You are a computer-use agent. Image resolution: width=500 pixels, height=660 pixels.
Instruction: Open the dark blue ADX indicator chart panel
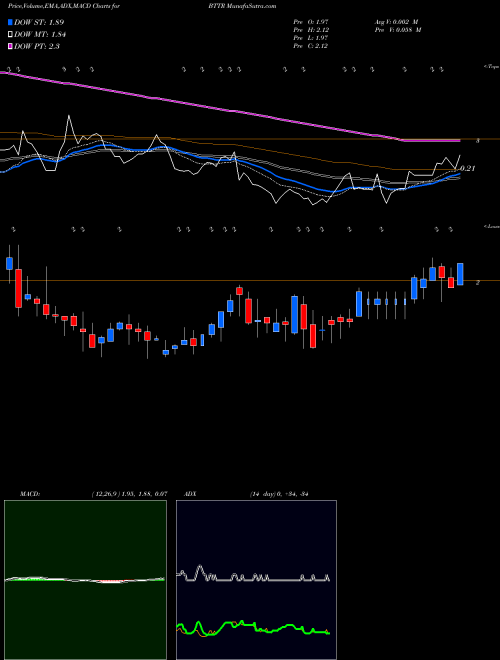[256, 580]
